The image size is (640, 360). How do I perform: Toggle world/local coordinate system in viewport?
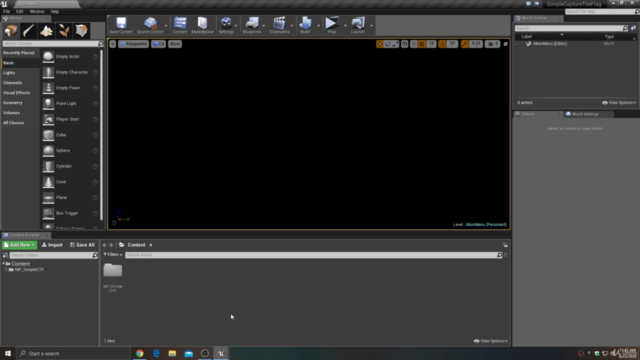(404, 44)
